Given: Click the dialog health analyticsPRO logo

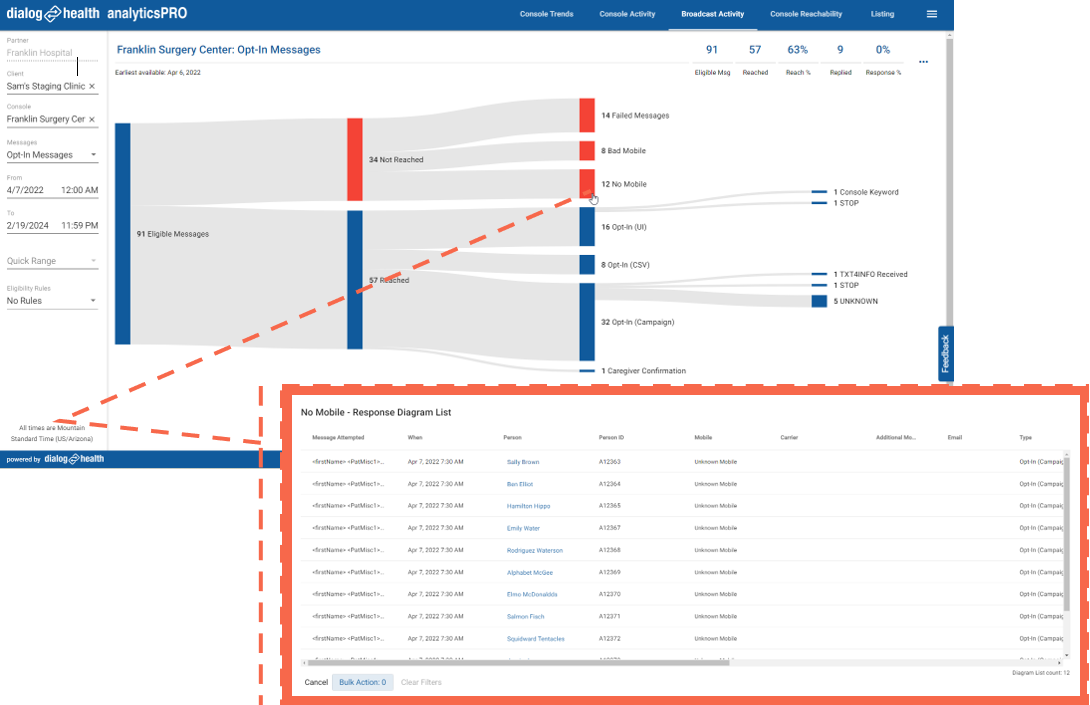Looking at the screenshot, I should click(x=97, y=13).
